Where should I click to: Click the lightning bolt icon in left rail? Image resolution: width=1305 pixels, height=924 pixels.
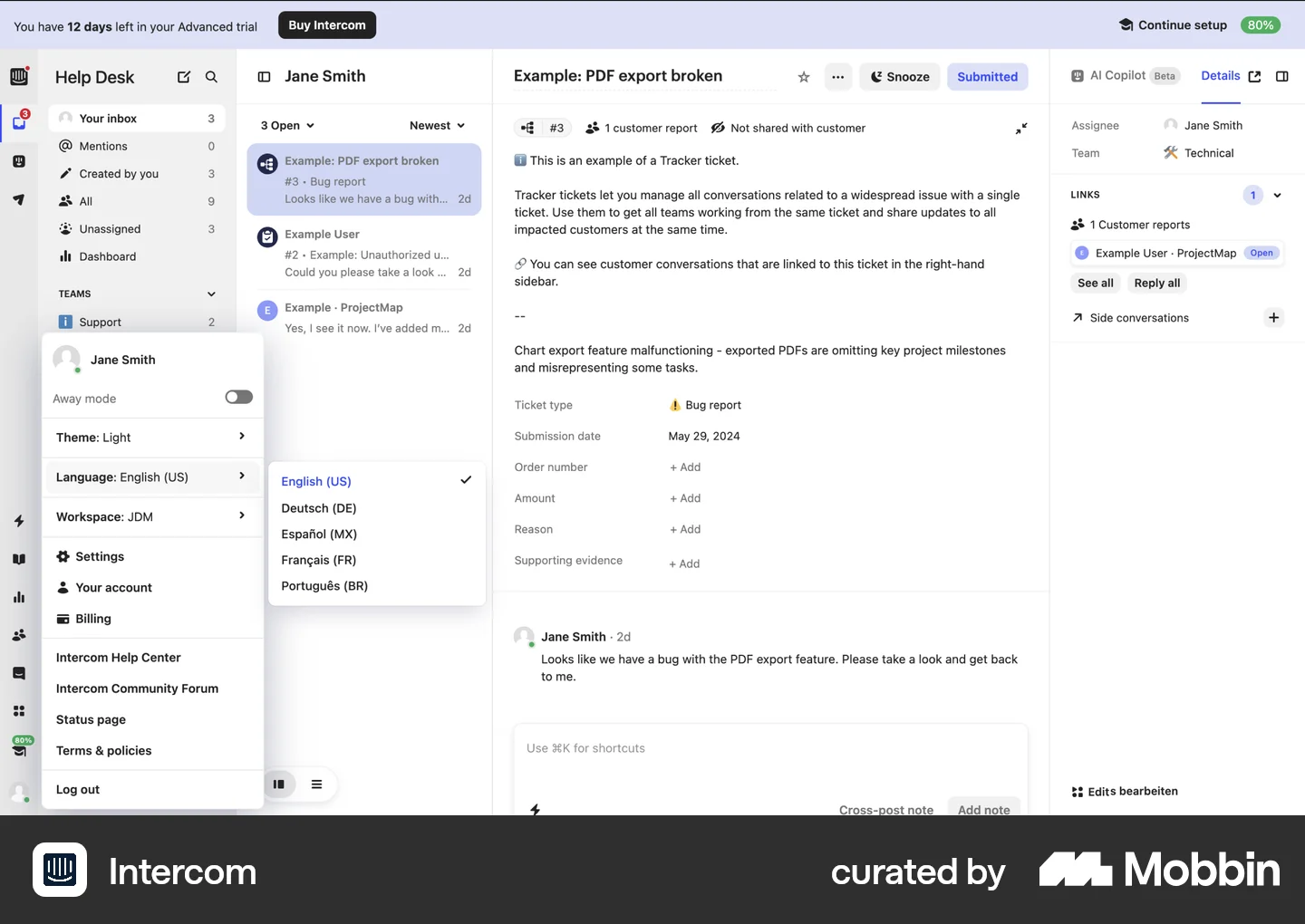pos(19,521)
